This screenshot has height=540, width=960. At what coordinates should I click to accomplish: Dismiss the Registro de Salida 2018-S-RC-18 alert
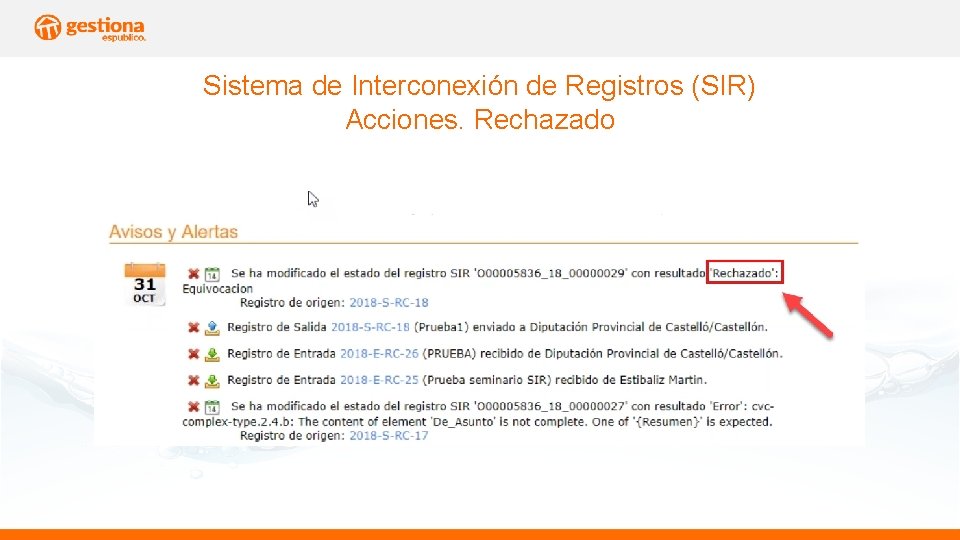point(193,328)
